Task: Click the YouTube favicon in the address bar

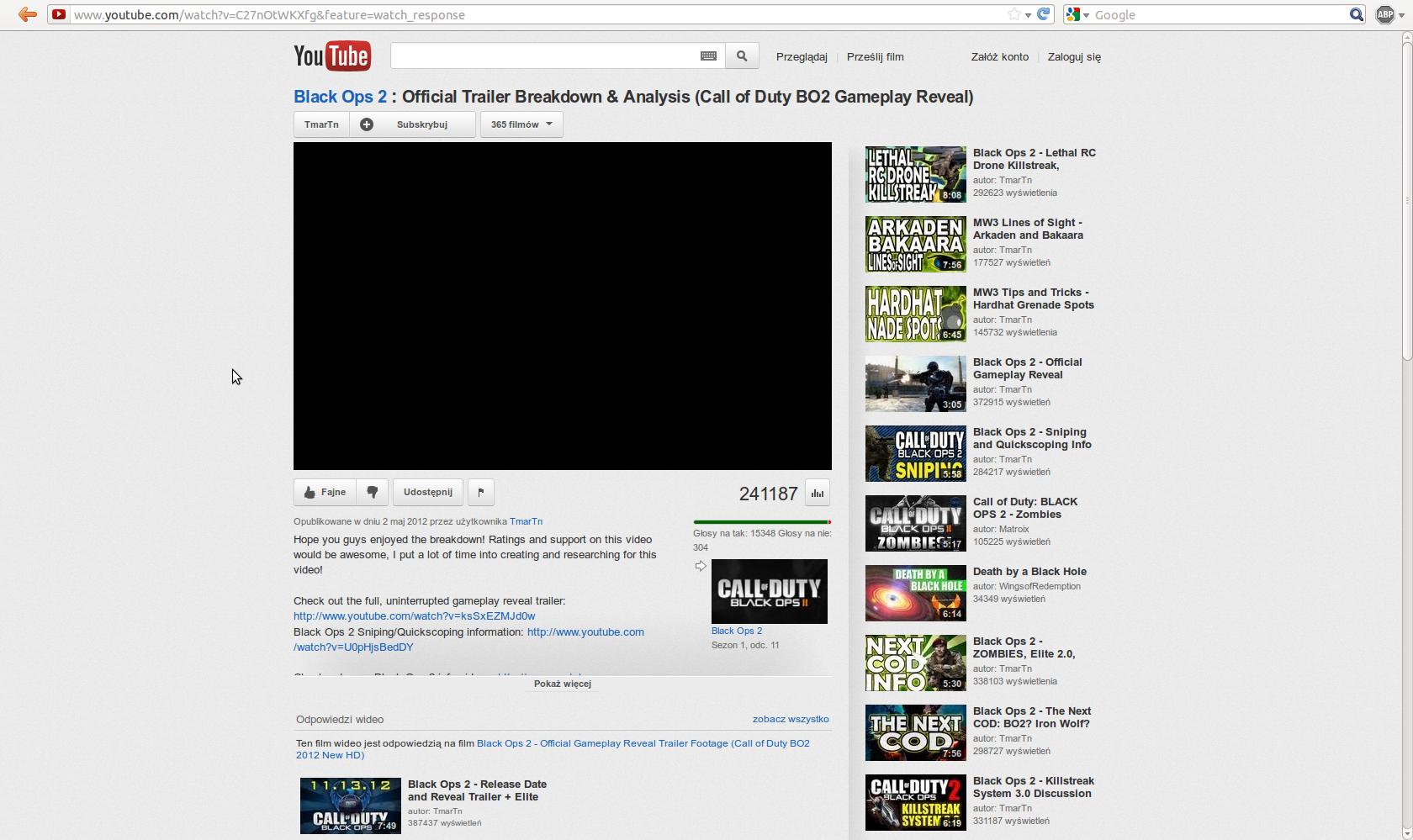Action: [59, 14]
